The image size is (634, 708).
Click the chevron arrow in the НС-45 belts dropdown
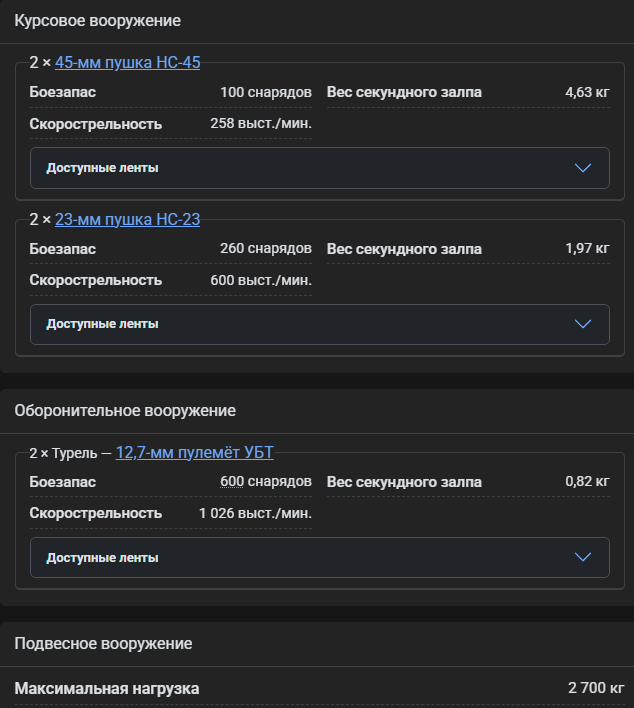[584, 168]
